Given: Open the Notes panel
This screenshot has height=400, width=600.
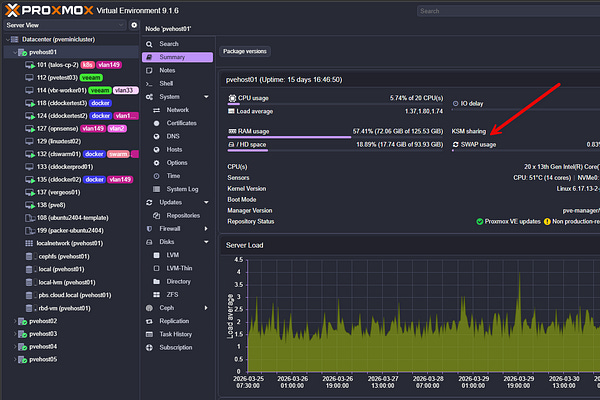Looking at the screenshot, I should tap(168, 70).
